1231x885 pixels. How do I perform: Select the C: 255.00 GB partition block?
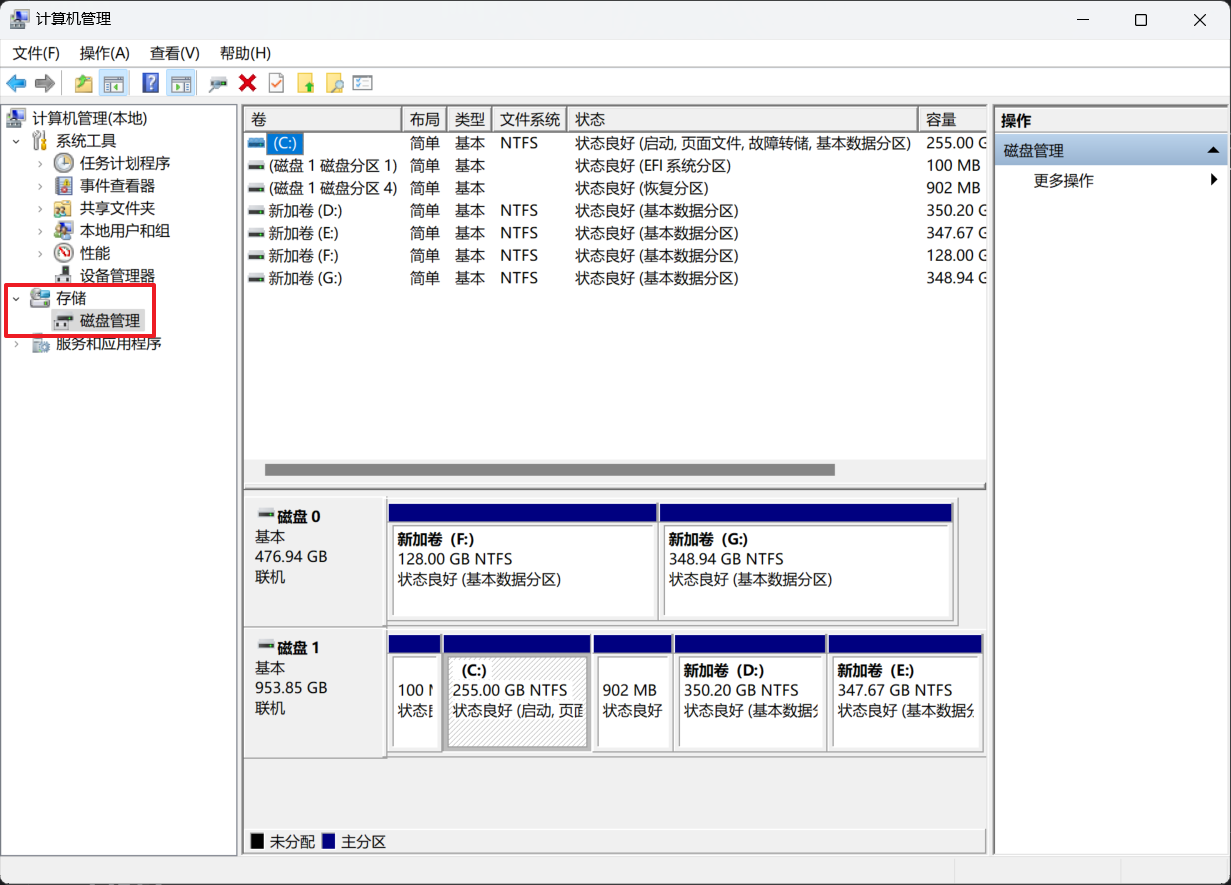(x=517, y=692)
